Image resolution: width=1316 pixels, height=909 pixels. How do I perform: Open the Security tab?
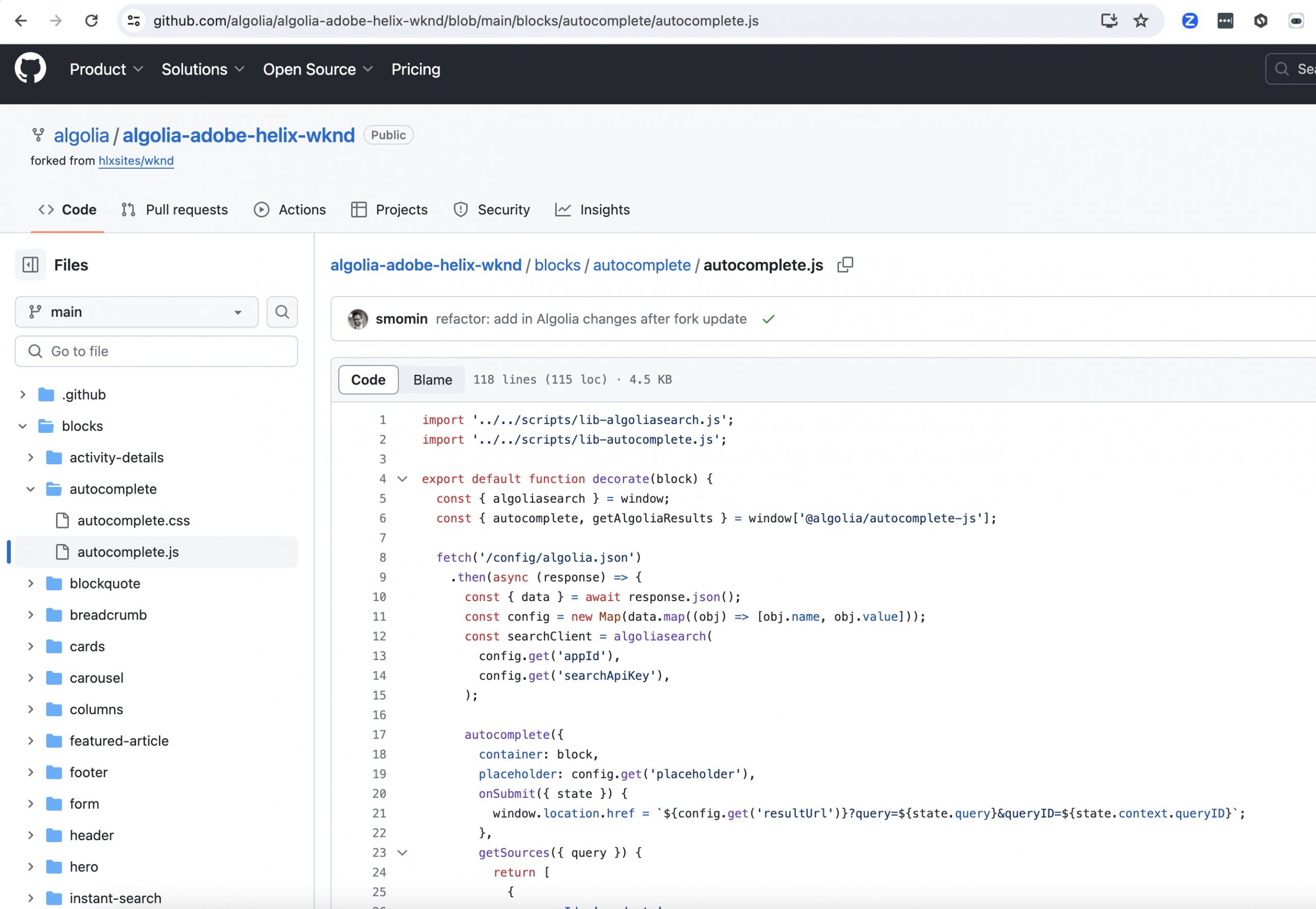(x=491, y=210)
